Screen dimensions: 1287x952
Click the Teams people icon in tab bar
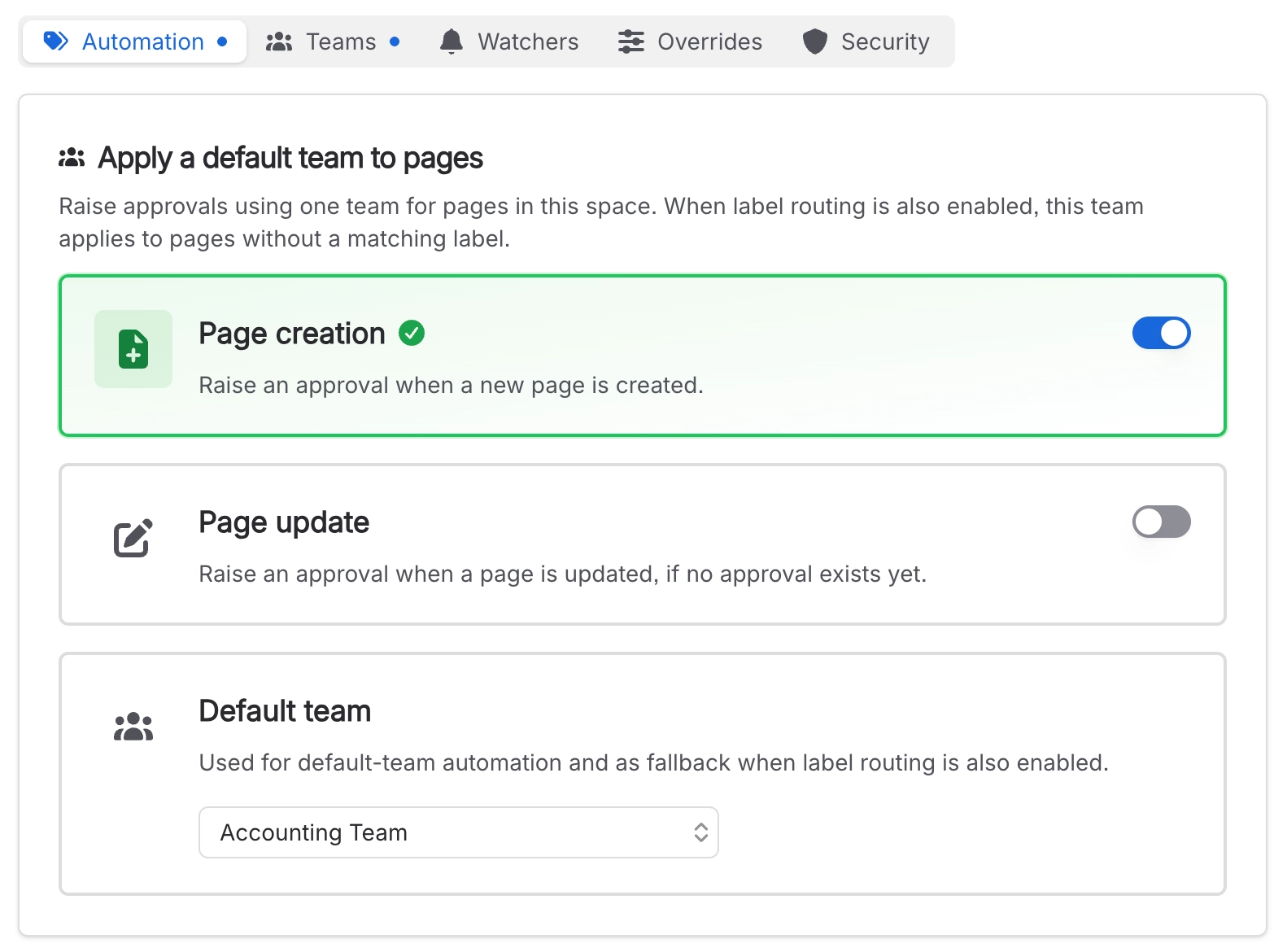[279, 41]
